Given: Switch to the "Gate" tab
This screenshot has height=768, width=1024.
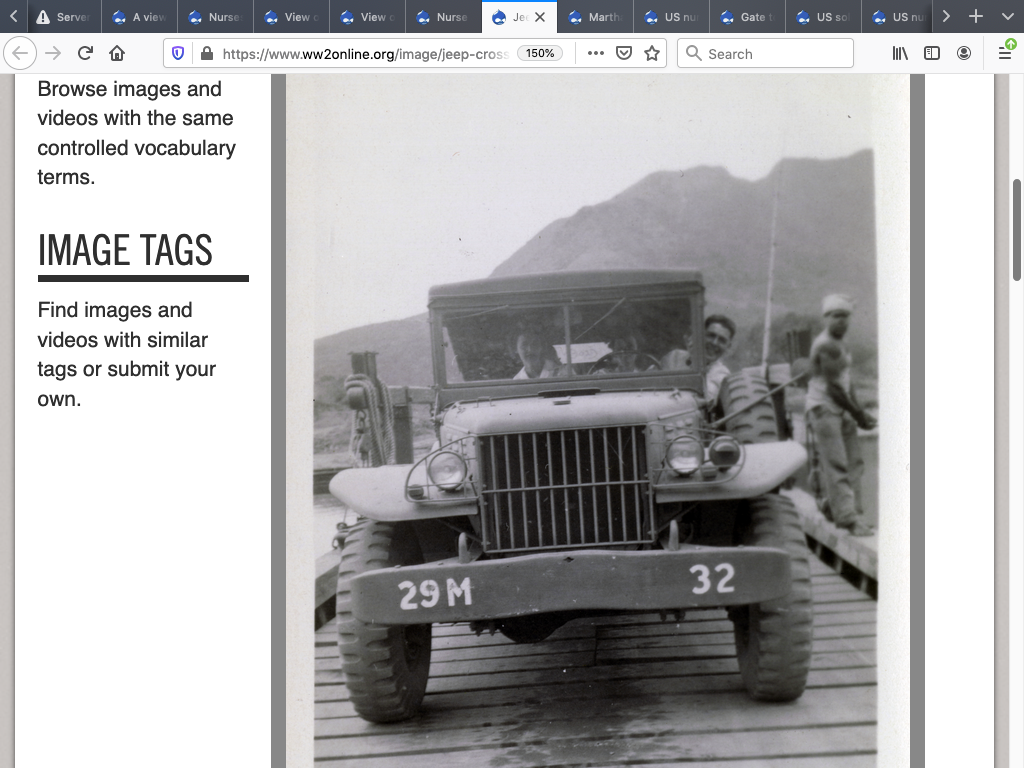Looking at the screenshot, I should pyautogui.click(x=747, y=17).
